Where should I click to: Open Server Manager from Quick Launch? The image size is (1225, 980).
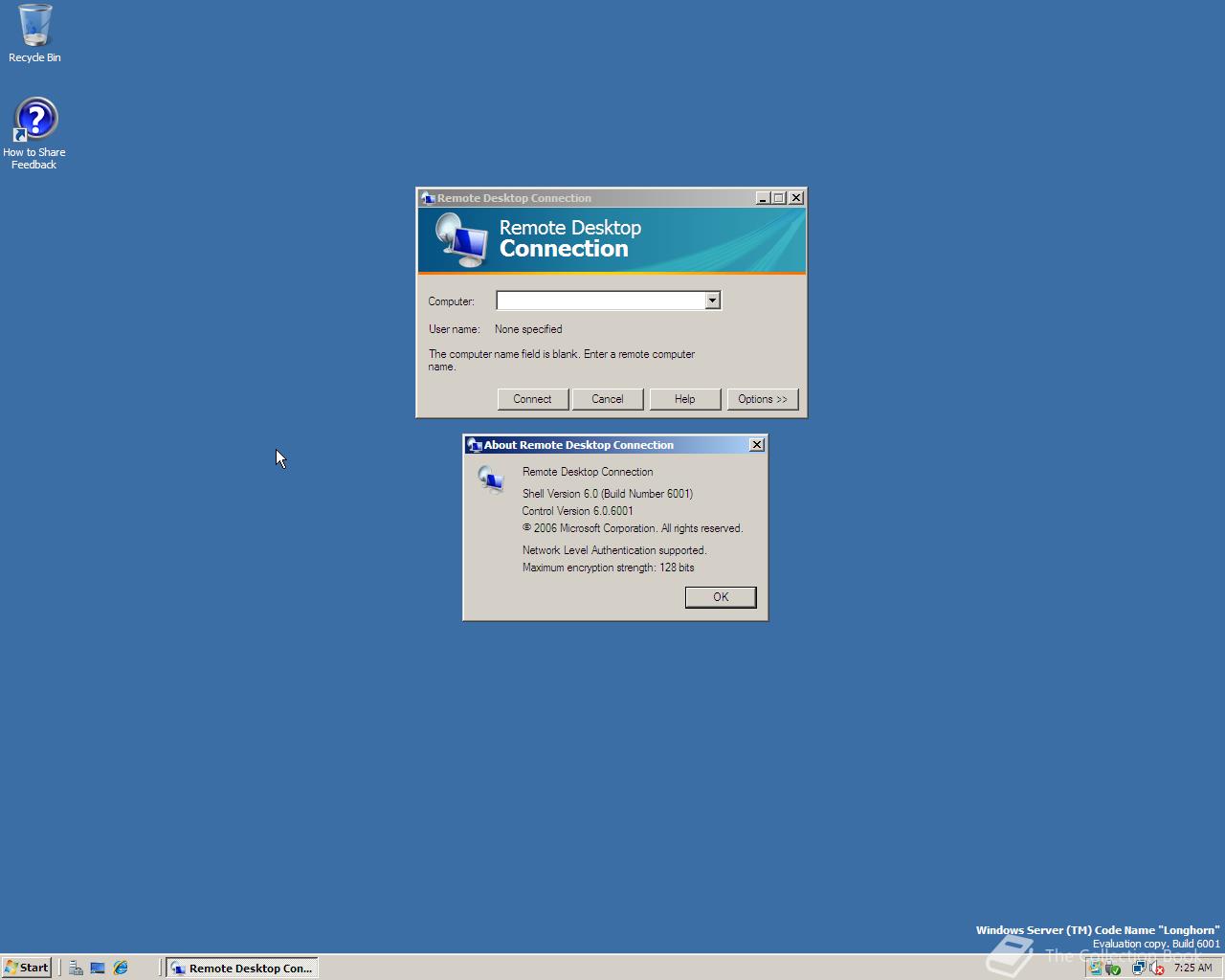76,968
